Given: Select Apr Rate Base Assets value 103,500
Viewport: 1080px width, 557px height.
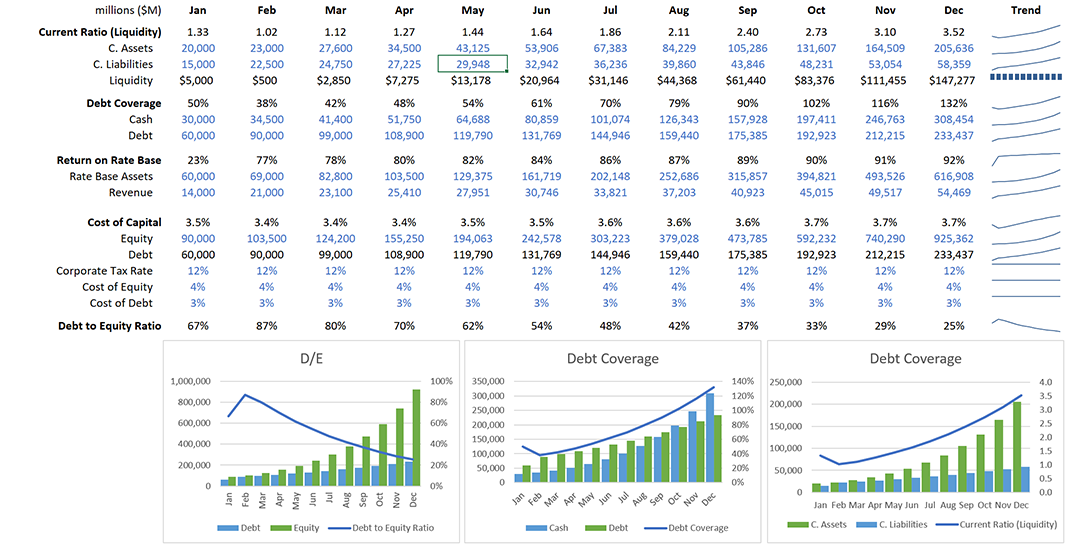Looking at the screenshot, I should (x=404, y=177).
